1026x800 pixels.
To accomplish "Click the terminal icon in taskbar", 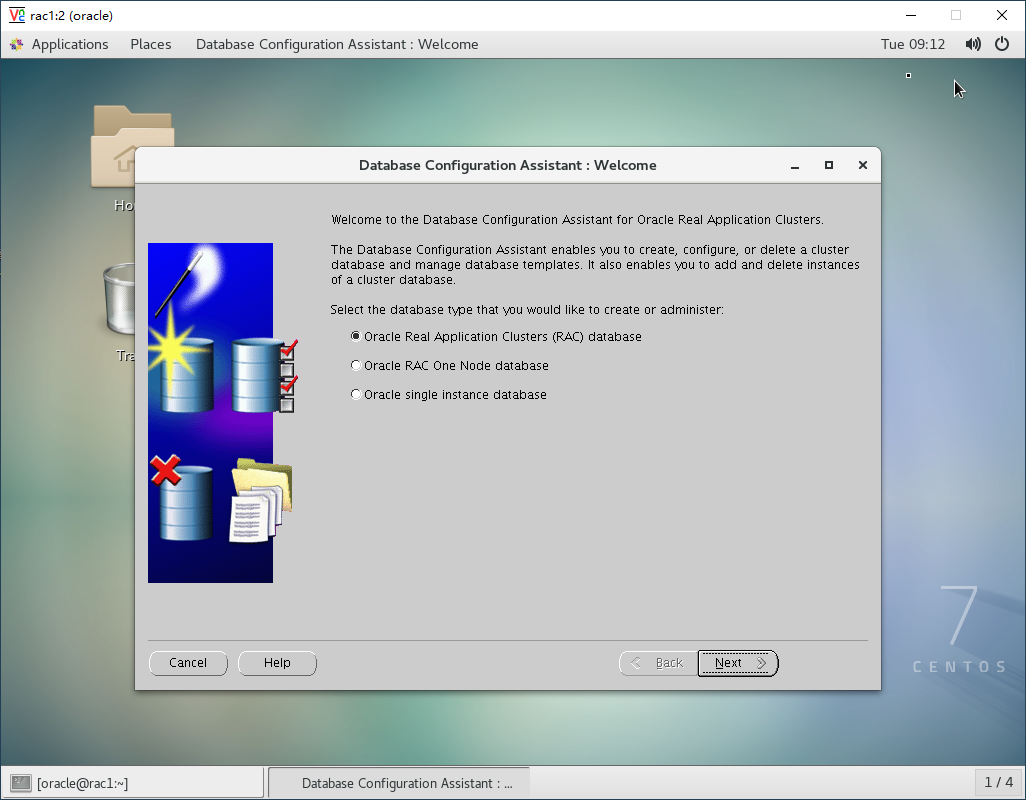I will [x=21, y=782].
